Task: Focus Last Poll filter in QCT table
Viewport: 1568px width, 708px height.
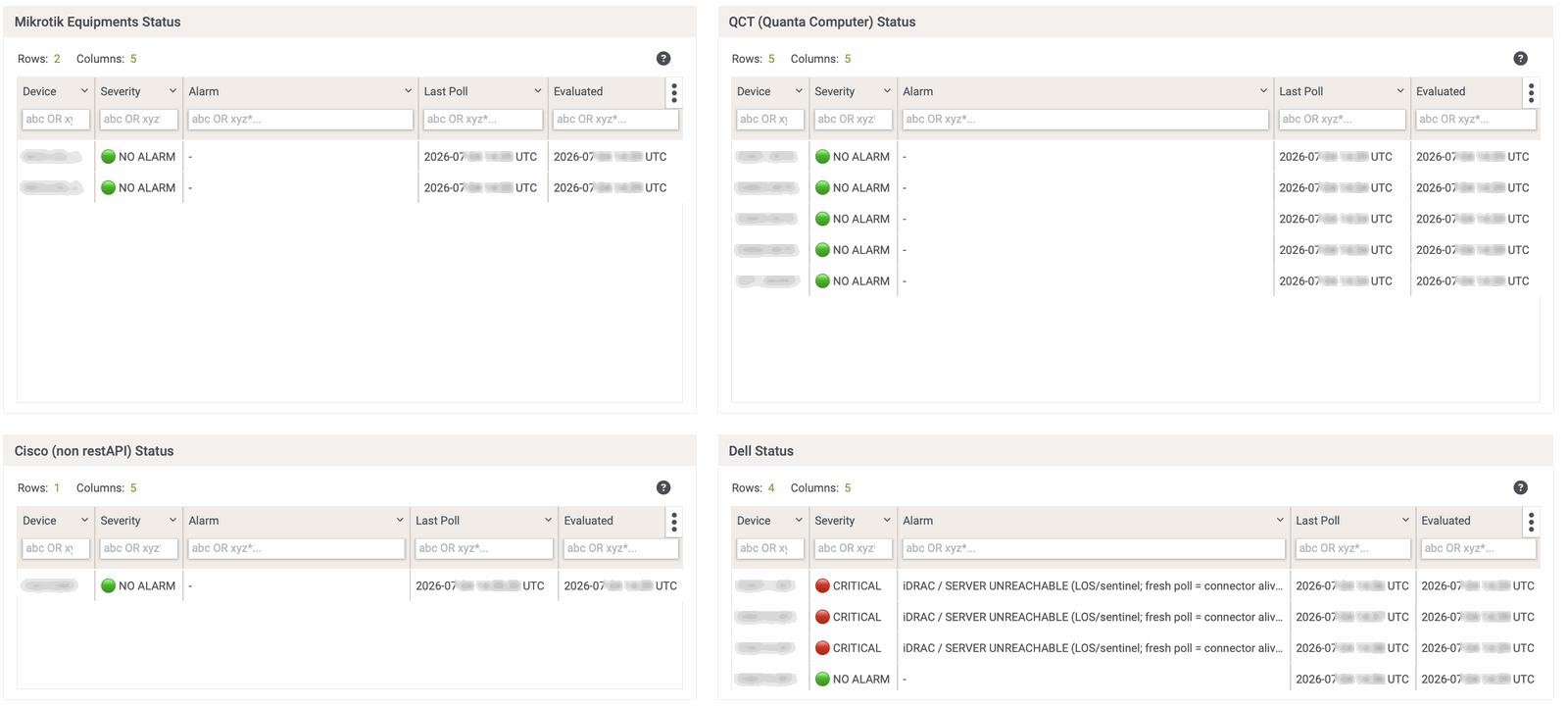Action: [1343, 120]
